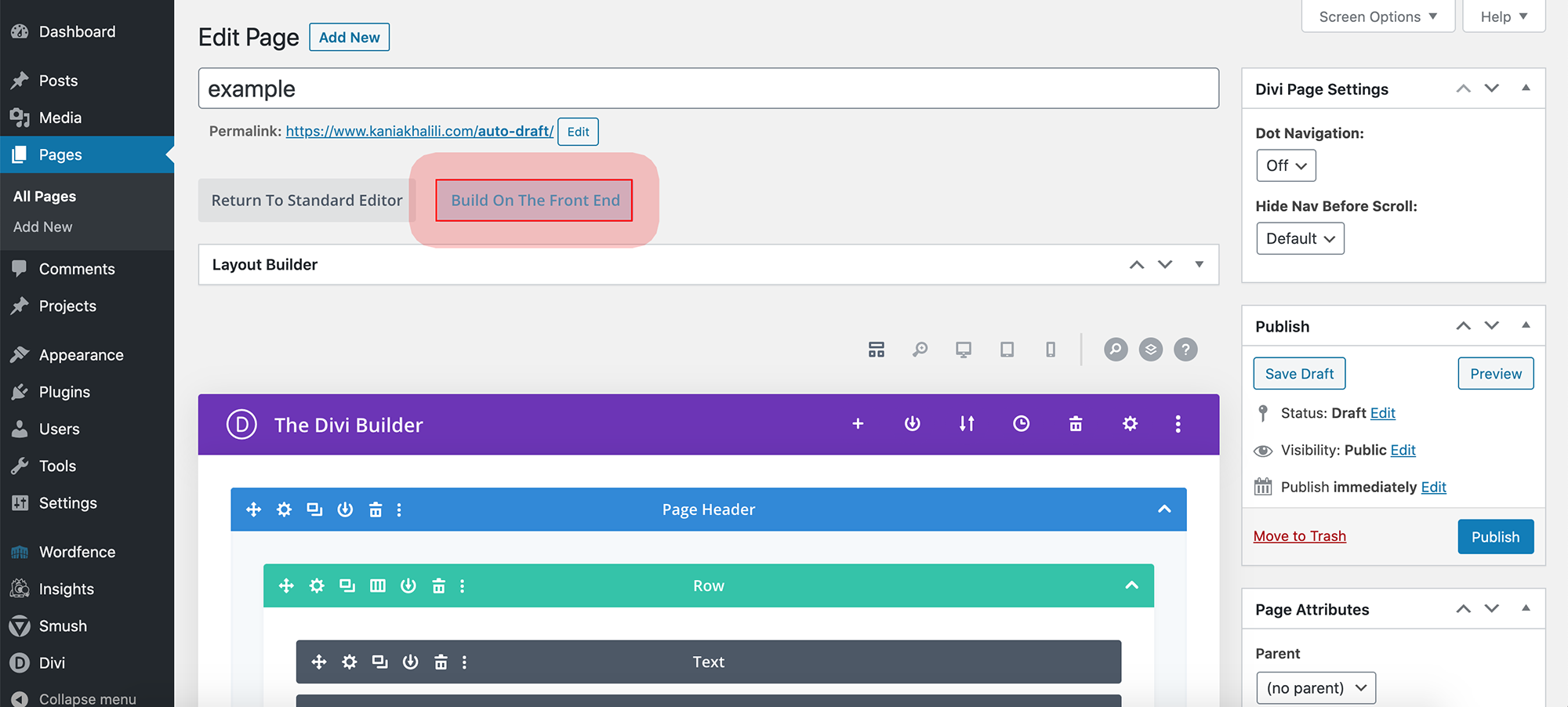Image resolution: width=1568 pixels, height=707 pixels.
Task: Click move icon on Page Header section
Action: tap(253, 509)
